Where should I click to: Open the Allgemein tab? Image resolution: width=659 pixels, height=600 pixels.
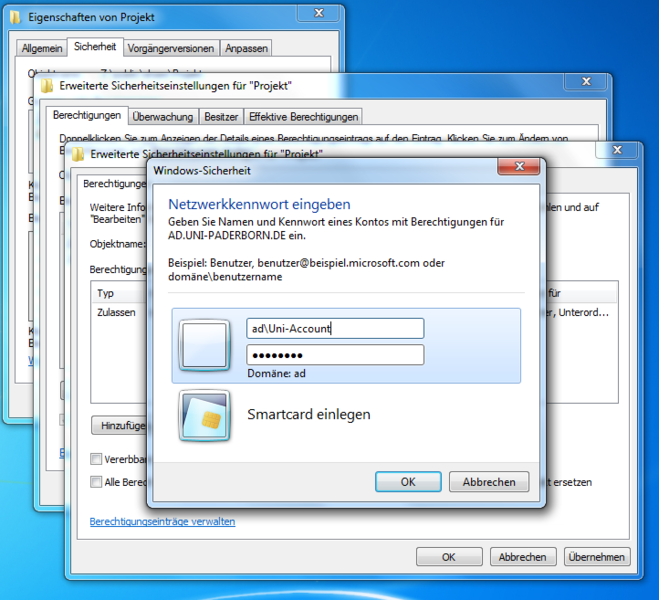coord(42,48)
